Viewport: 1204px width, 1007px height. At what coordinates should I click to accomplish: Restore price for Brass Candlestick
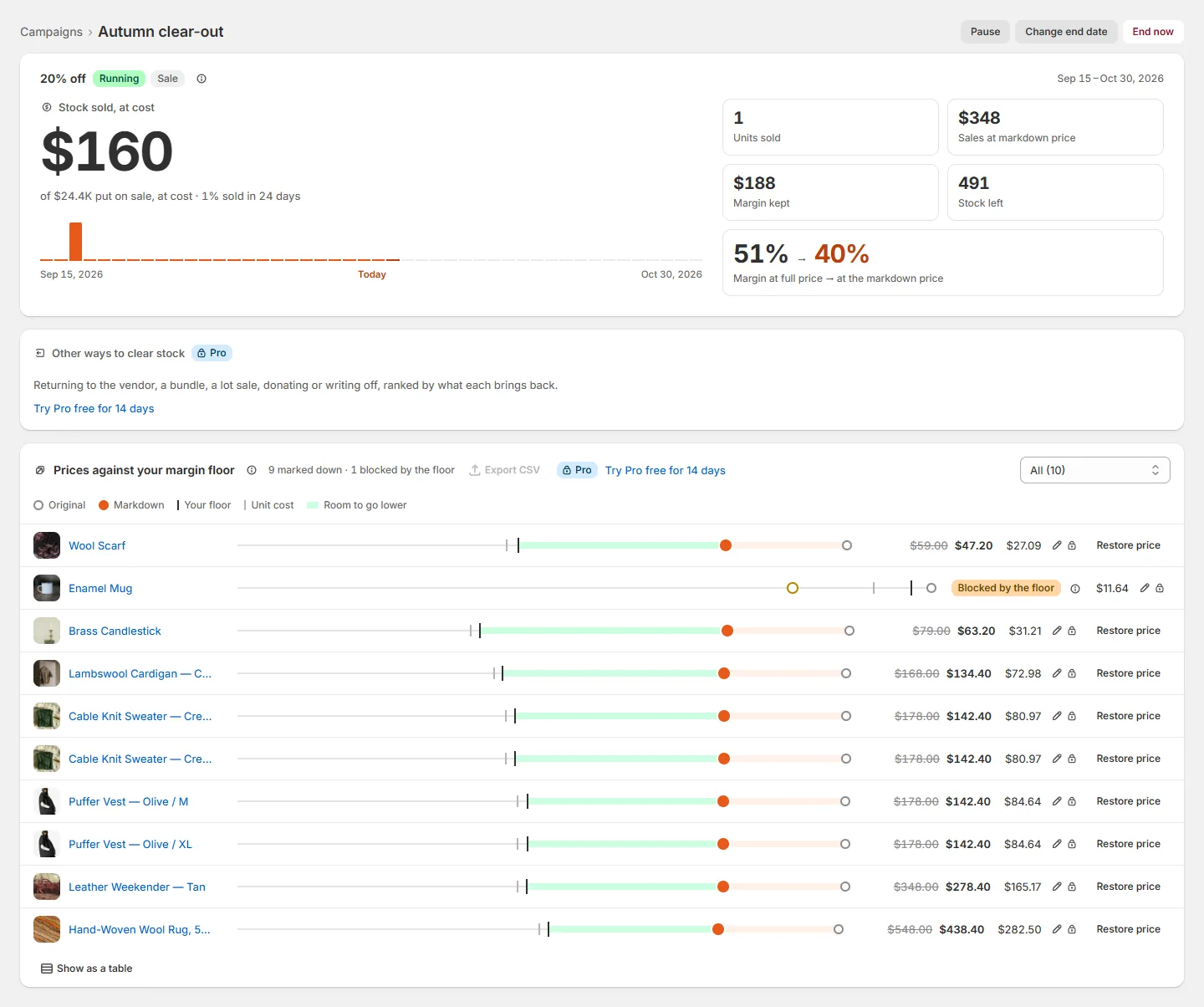click(1128, 631)
